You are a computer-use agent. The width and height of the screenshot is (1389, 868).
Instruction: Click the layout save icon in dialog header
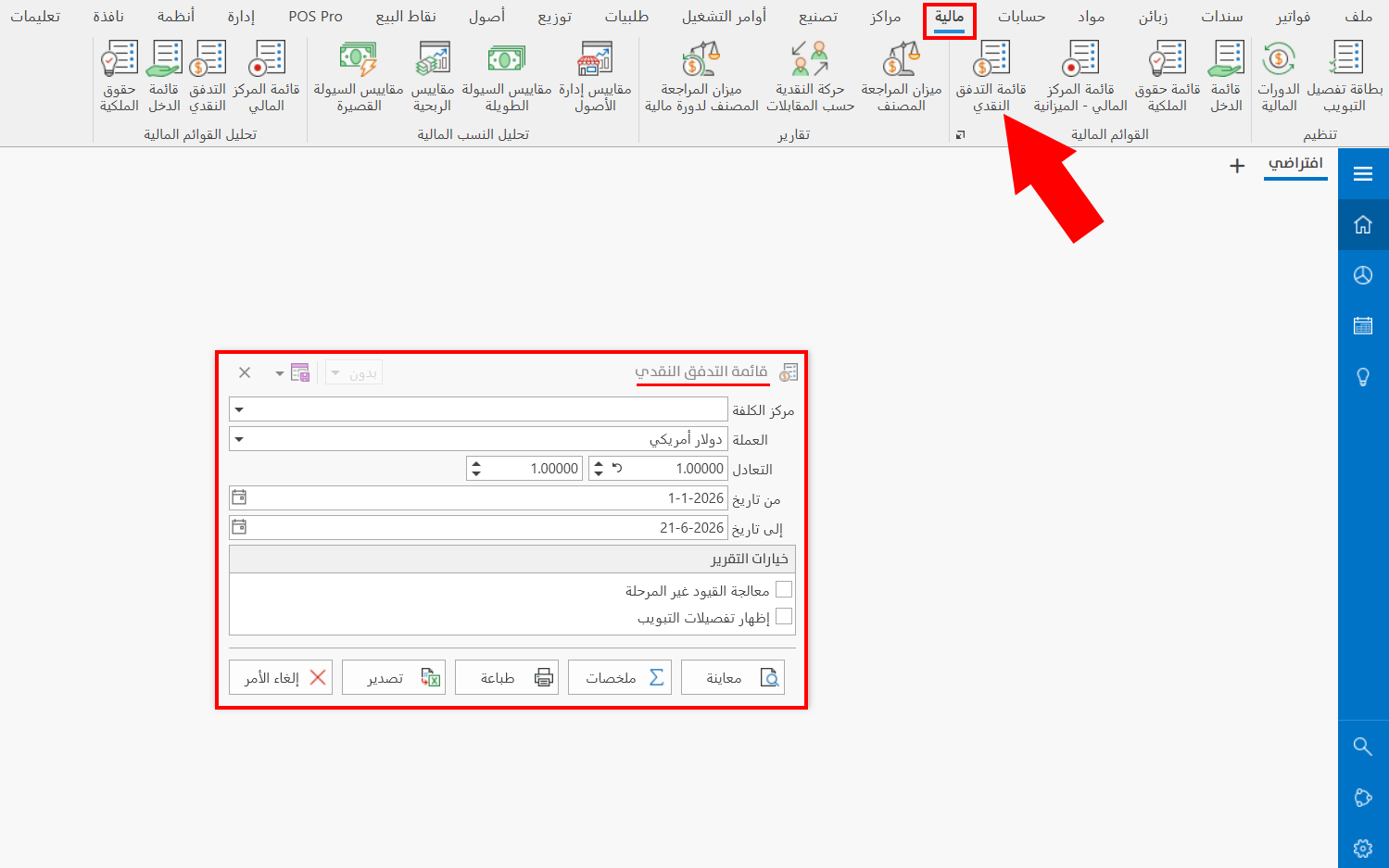click(299, 372)
